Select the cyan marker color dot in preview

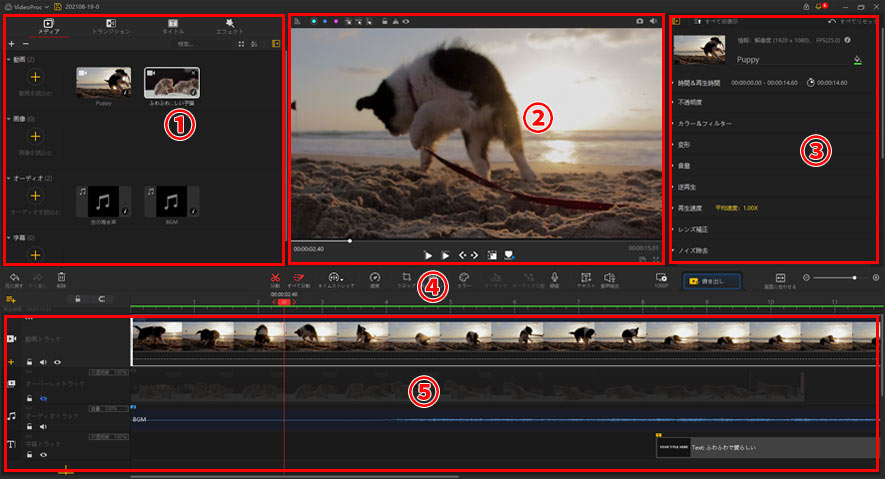tap(314, 21)
